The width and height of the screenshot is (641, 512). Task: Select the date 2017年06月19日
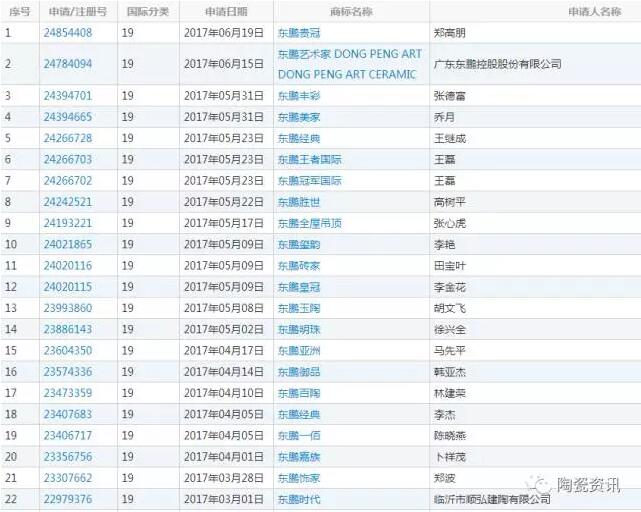click(x=224, y=33)
